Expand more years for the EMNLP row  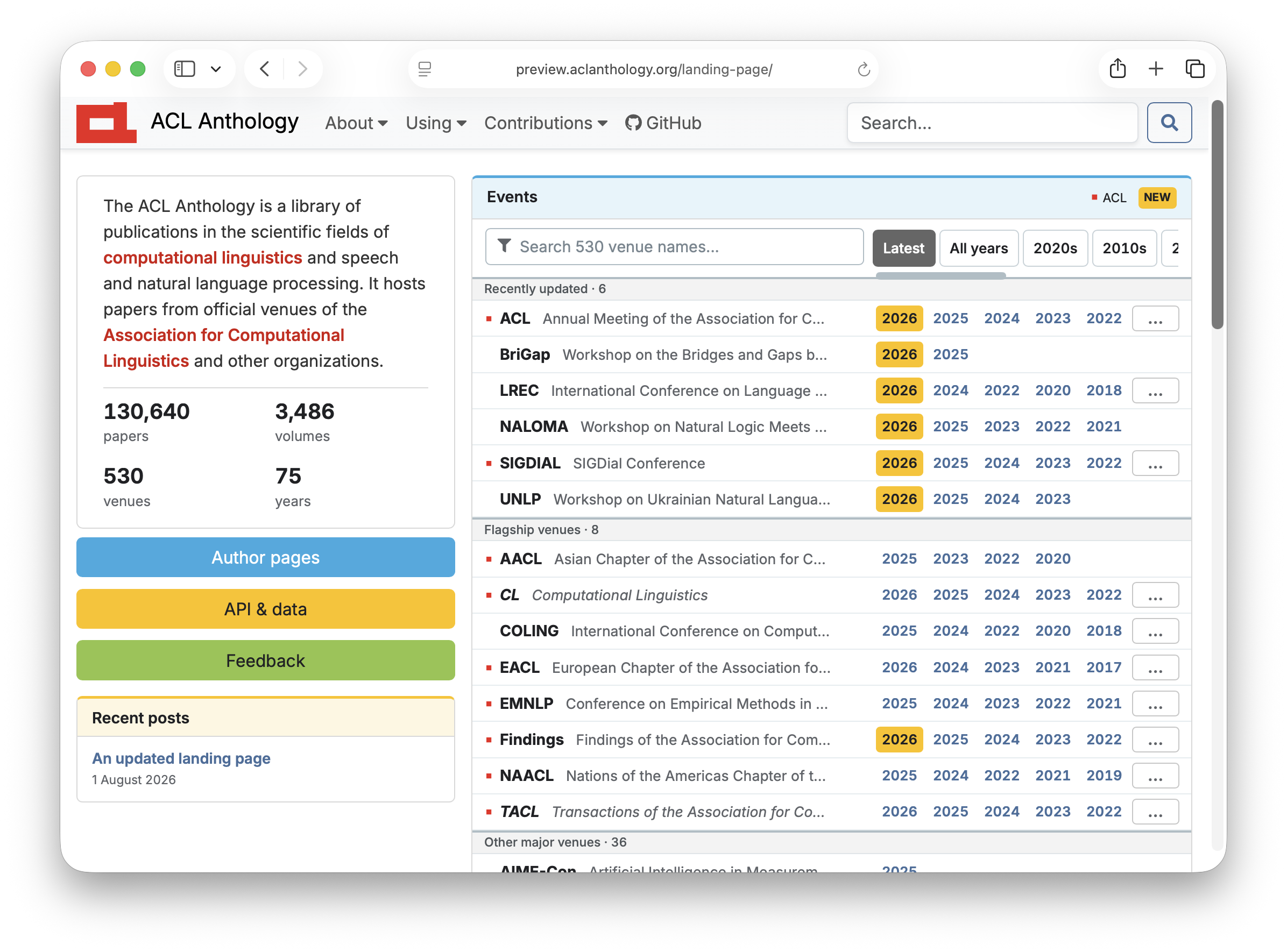pyautogui.click(x=1155, y=704)
